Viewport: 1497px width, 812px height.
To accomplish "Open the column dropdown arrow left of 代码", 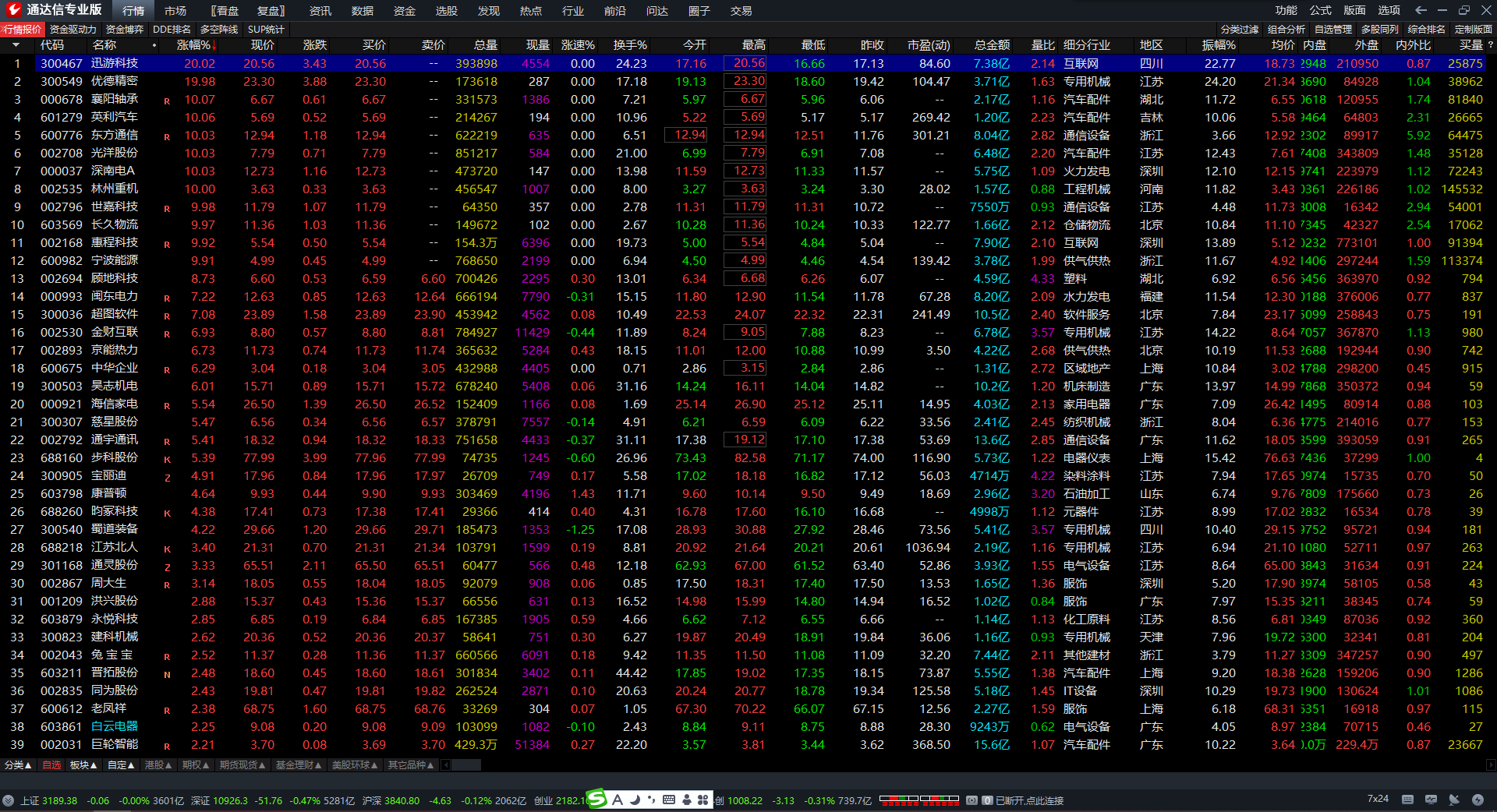I will point(16,45).
